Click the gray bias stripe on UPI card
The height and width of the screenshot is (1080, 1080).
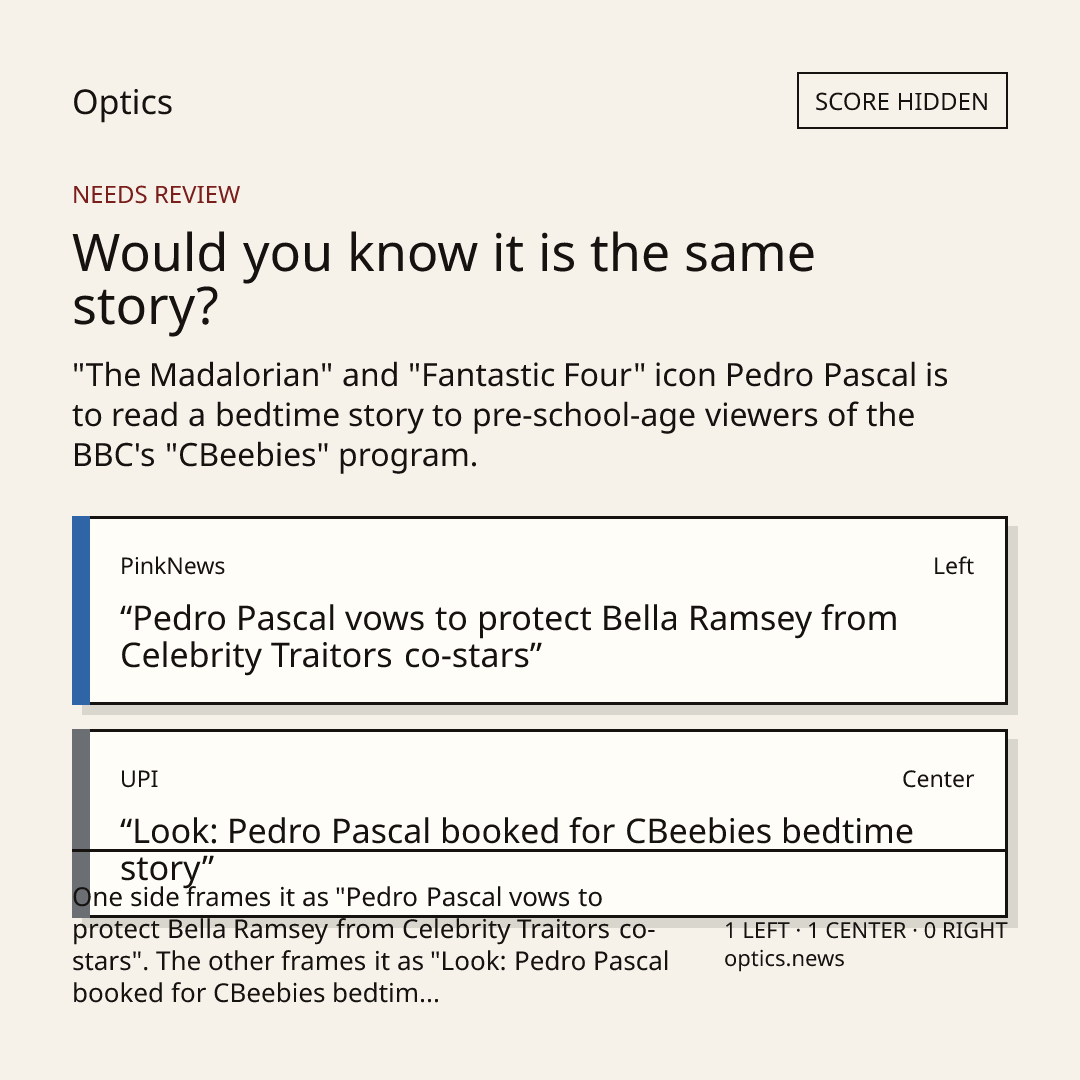pos(81,823)
